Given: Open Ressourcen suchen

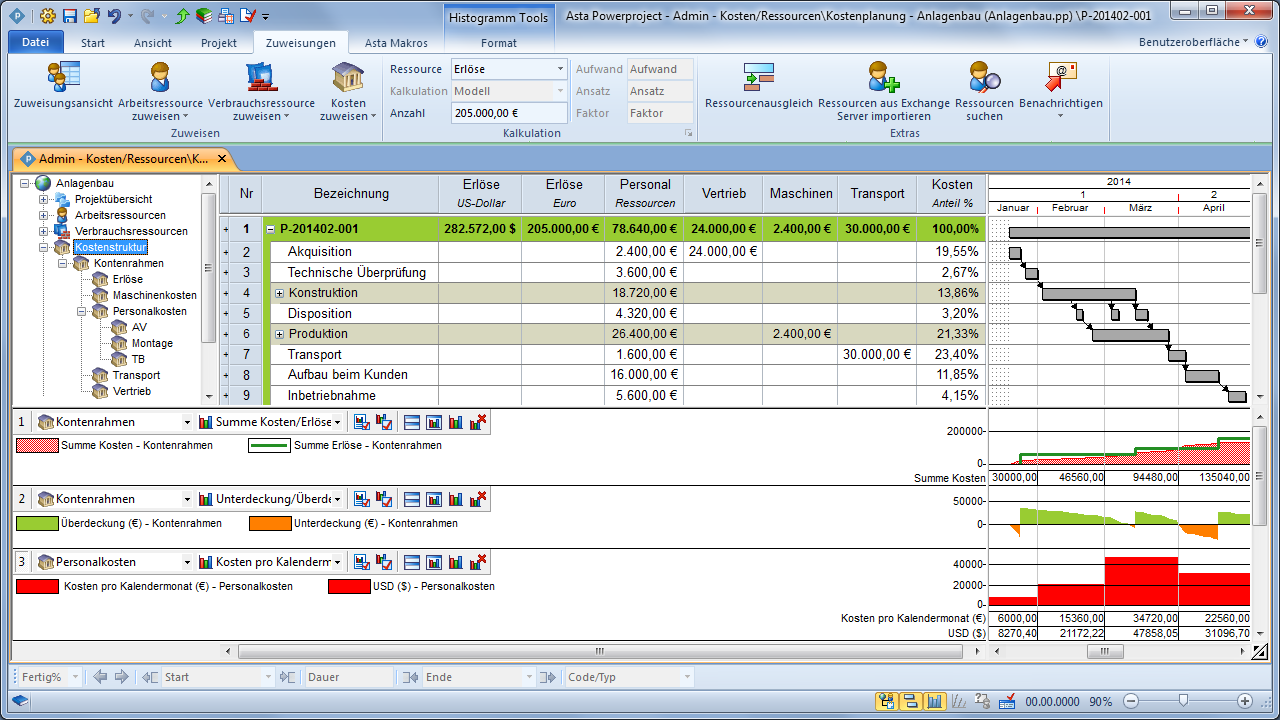Looking at the screenshot, I should [985, 92].
